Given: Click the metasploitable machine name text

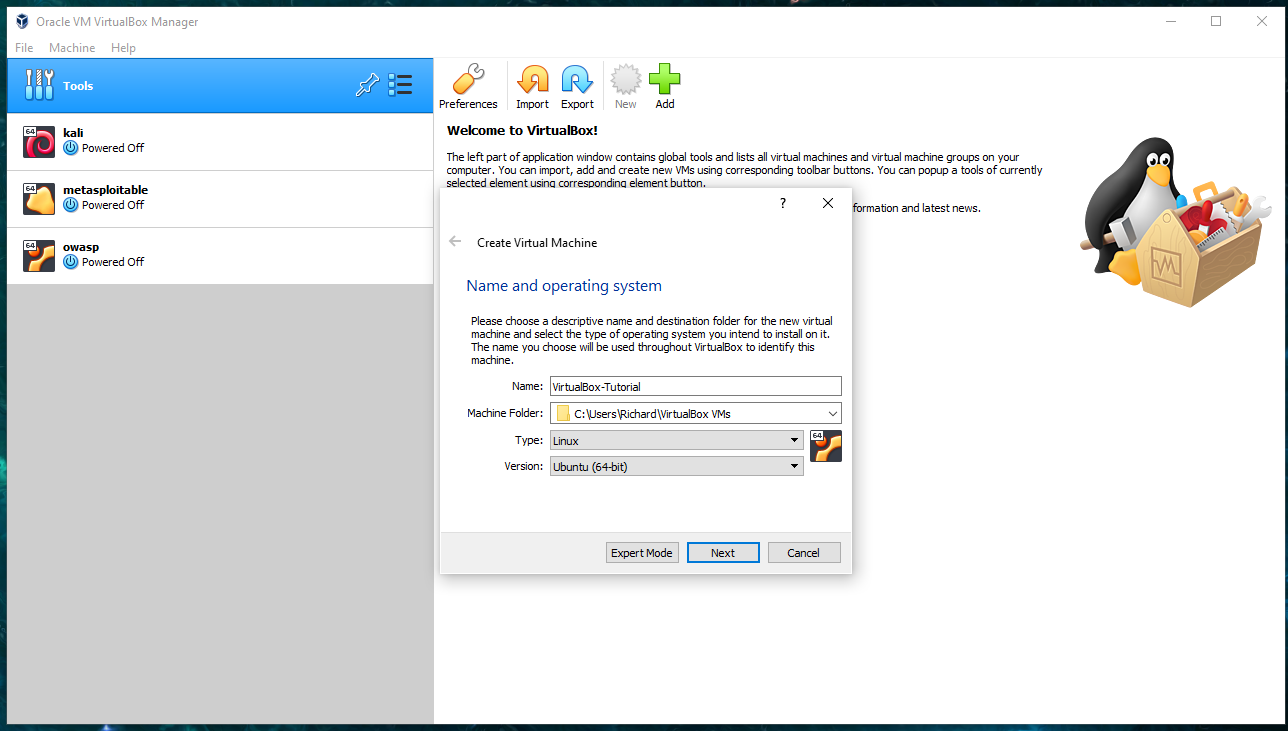Looking at the screenshot, I should tap(105, 189).
